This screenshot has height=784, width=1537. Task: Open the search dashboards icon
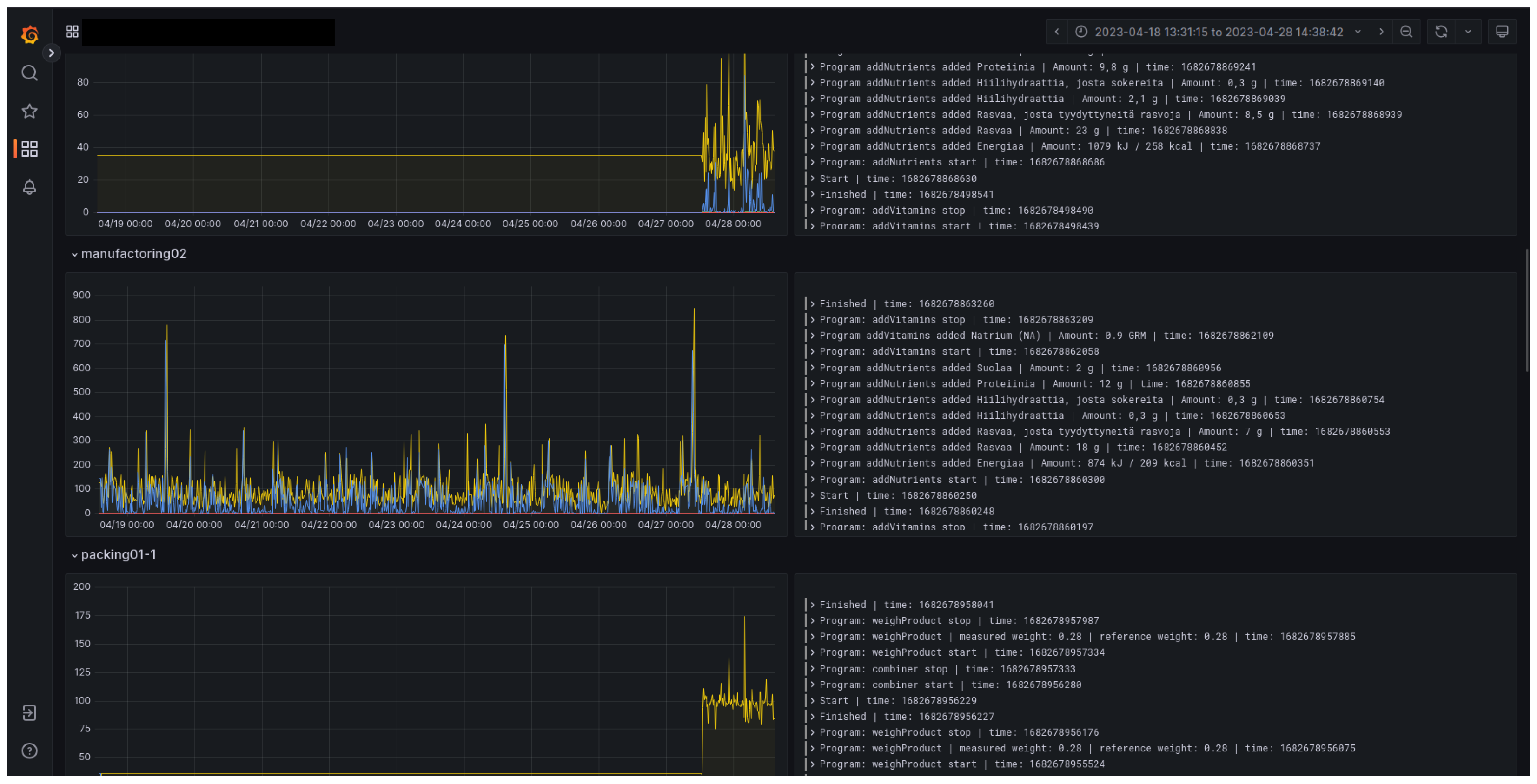point(29,73)
